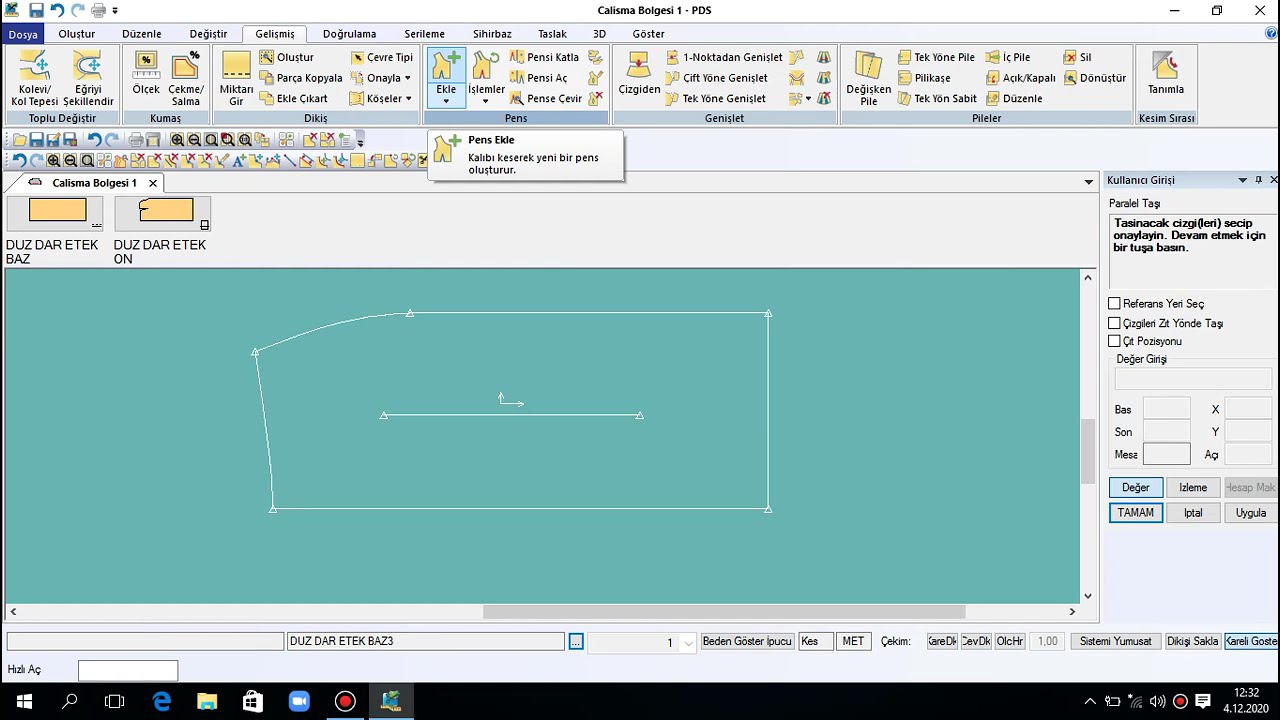
Task: Click Parça Kopyala in Dikiş group
Action: 301,78
